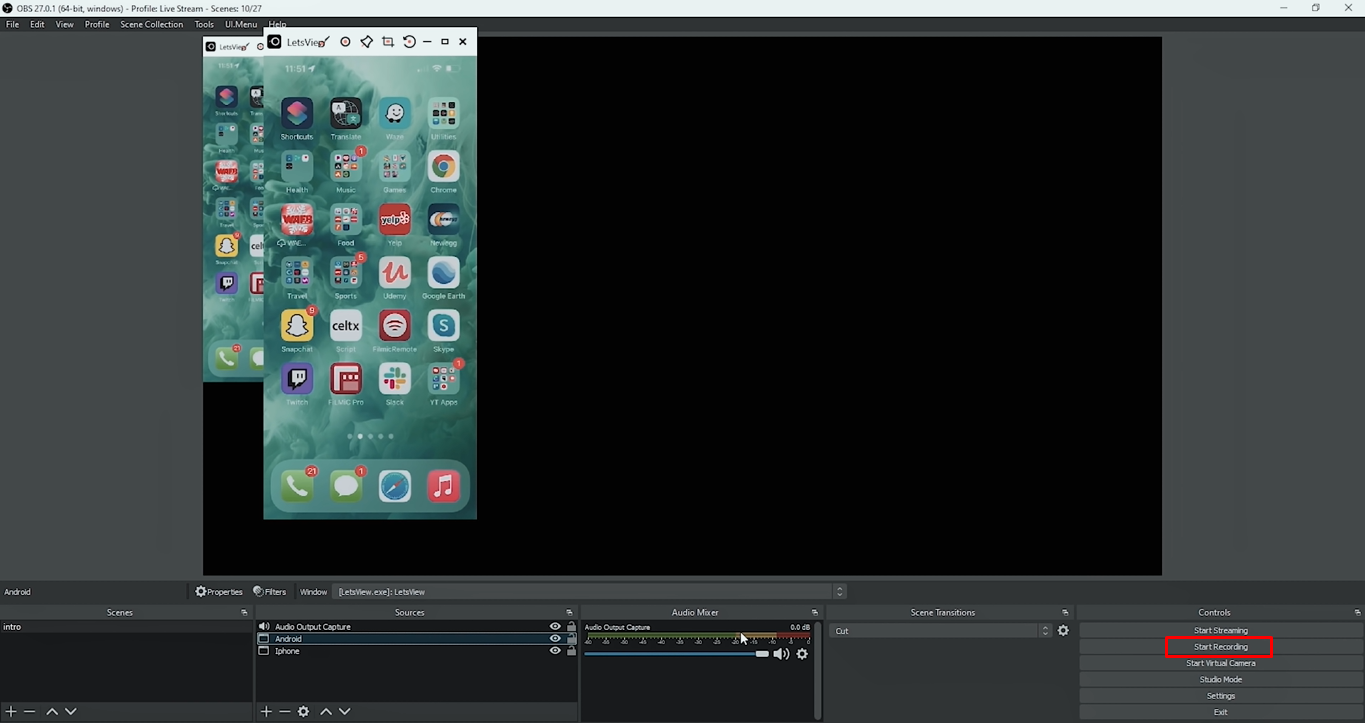Open the Tools menu

tap(204, 24)
